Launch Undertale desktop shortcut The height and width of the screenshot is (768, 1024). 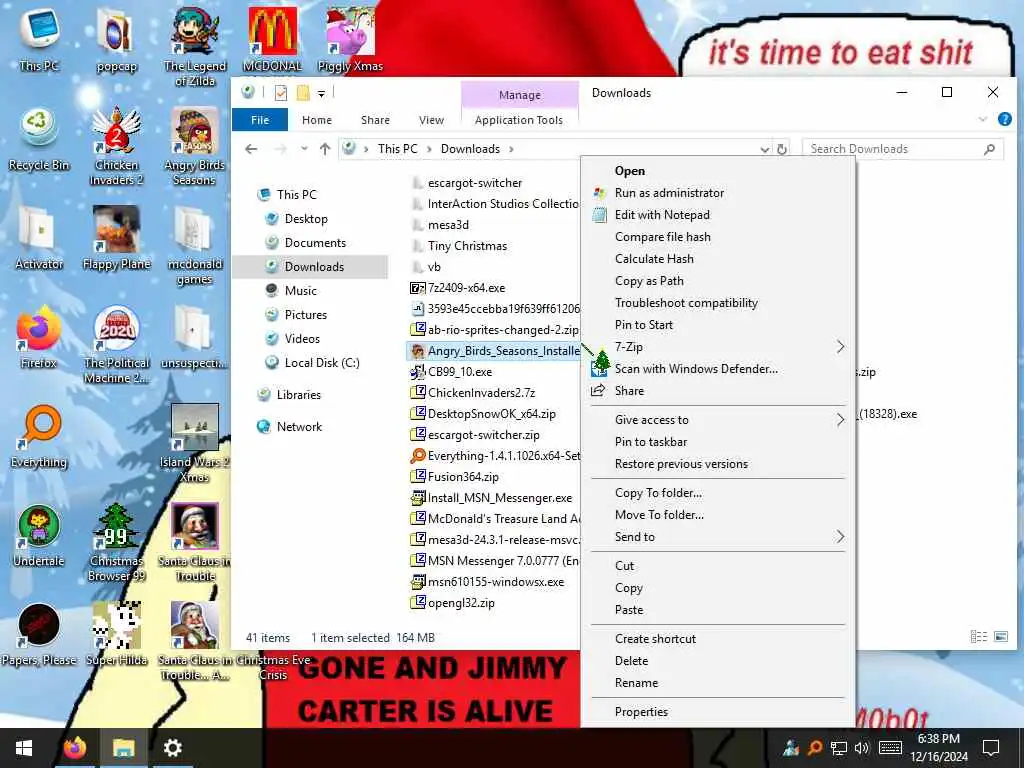coord(39,536)
